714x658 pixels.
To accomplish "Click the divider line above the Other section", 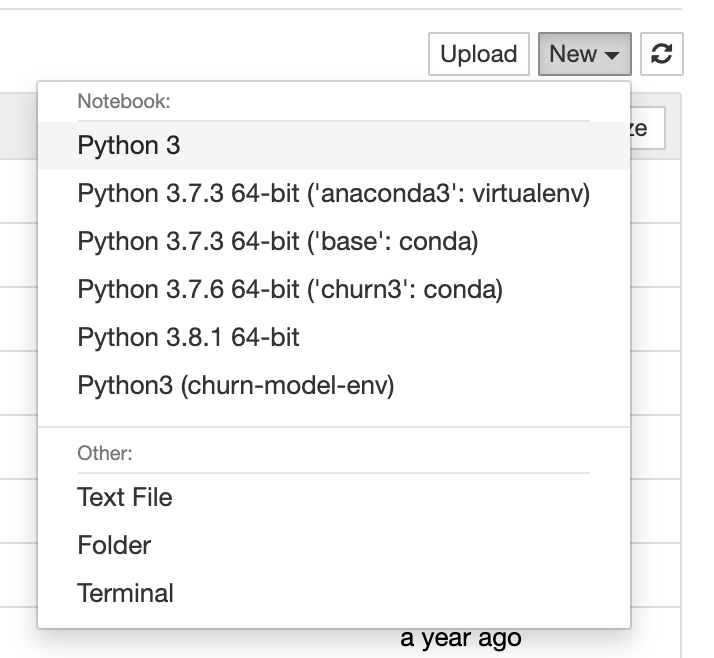I will tap(333, 427).
